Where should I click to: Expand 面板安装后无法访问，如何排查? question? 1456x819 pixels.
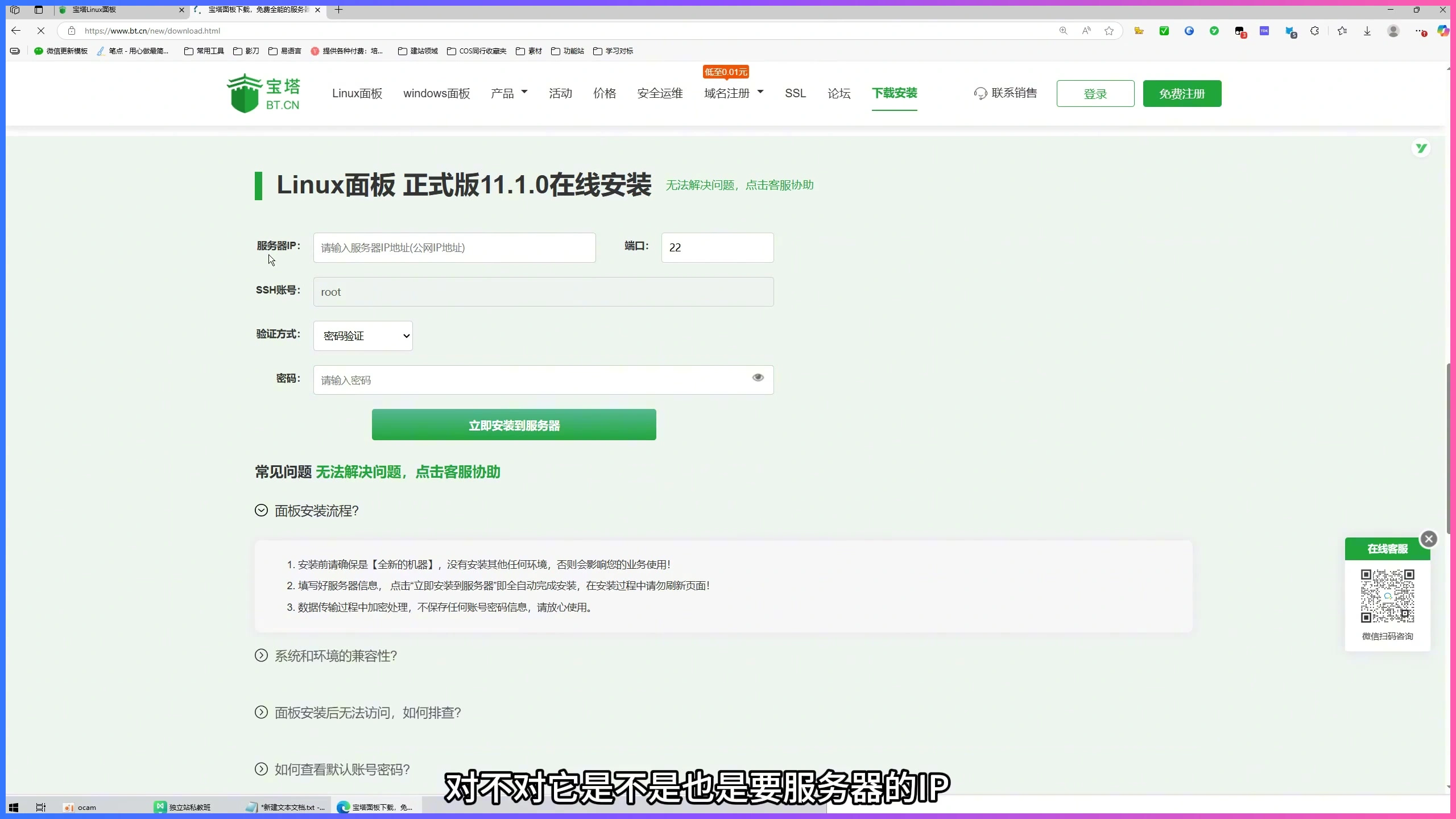(358, 713)
